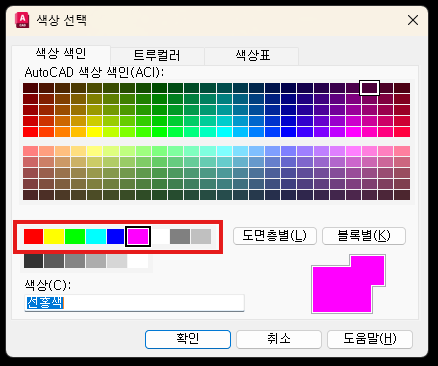Choose the darkest swatch in the grayscale row
This screenshot has width=438, height=366.
pyautogui.click(x=33, y=261)
